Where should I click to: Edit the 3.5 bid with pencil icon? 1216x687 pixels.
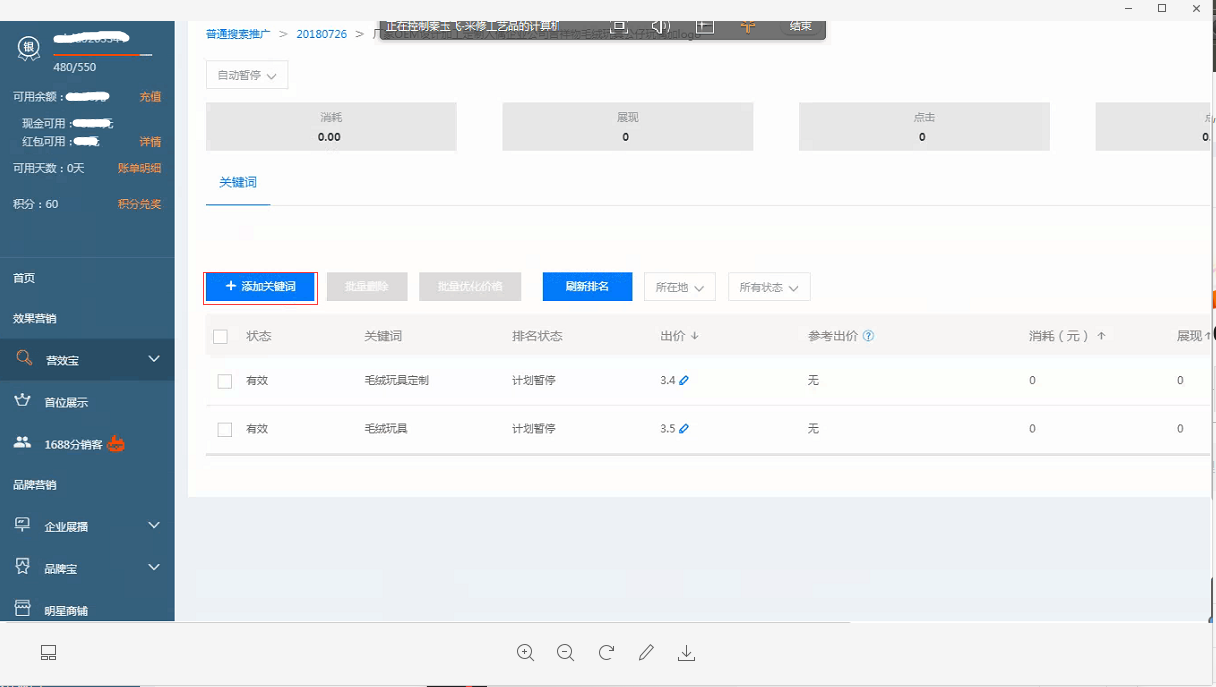[684, 429]
